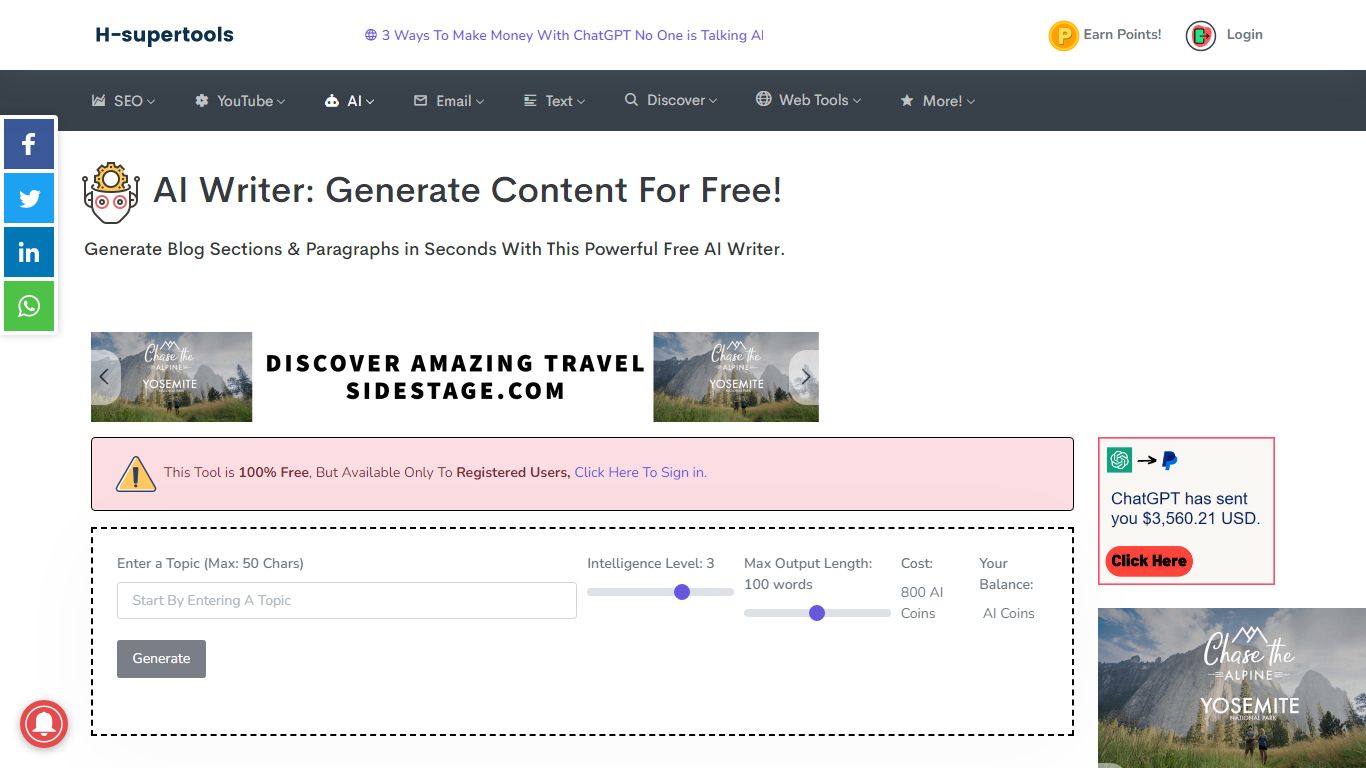Follow the Click Here To Sign in link
The height and width of the screenshot is (768, 1366).
[640, 472]
